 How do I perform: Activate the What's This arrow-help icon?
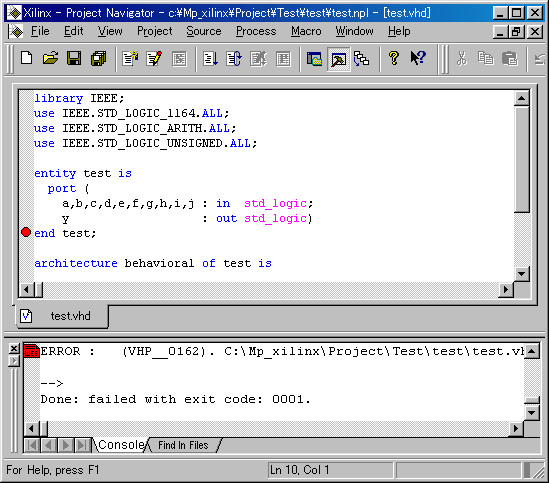click(418, 58)
